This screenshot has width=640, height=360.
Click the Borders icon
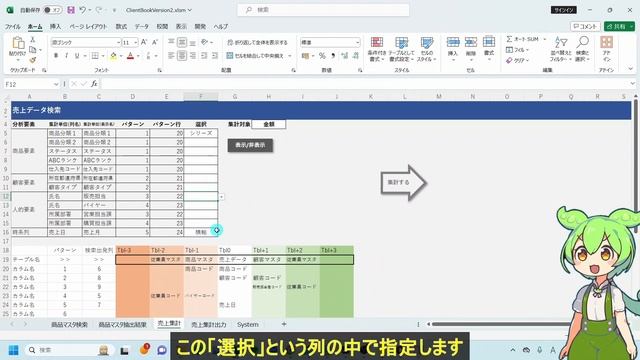(x=95, y=56)
